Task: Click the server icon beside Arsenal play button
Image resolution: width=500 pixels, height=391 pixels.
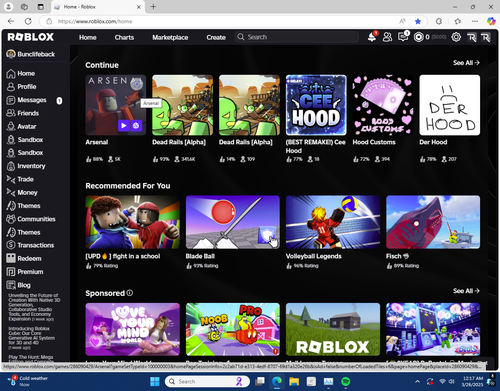Action: pos(136,126)
